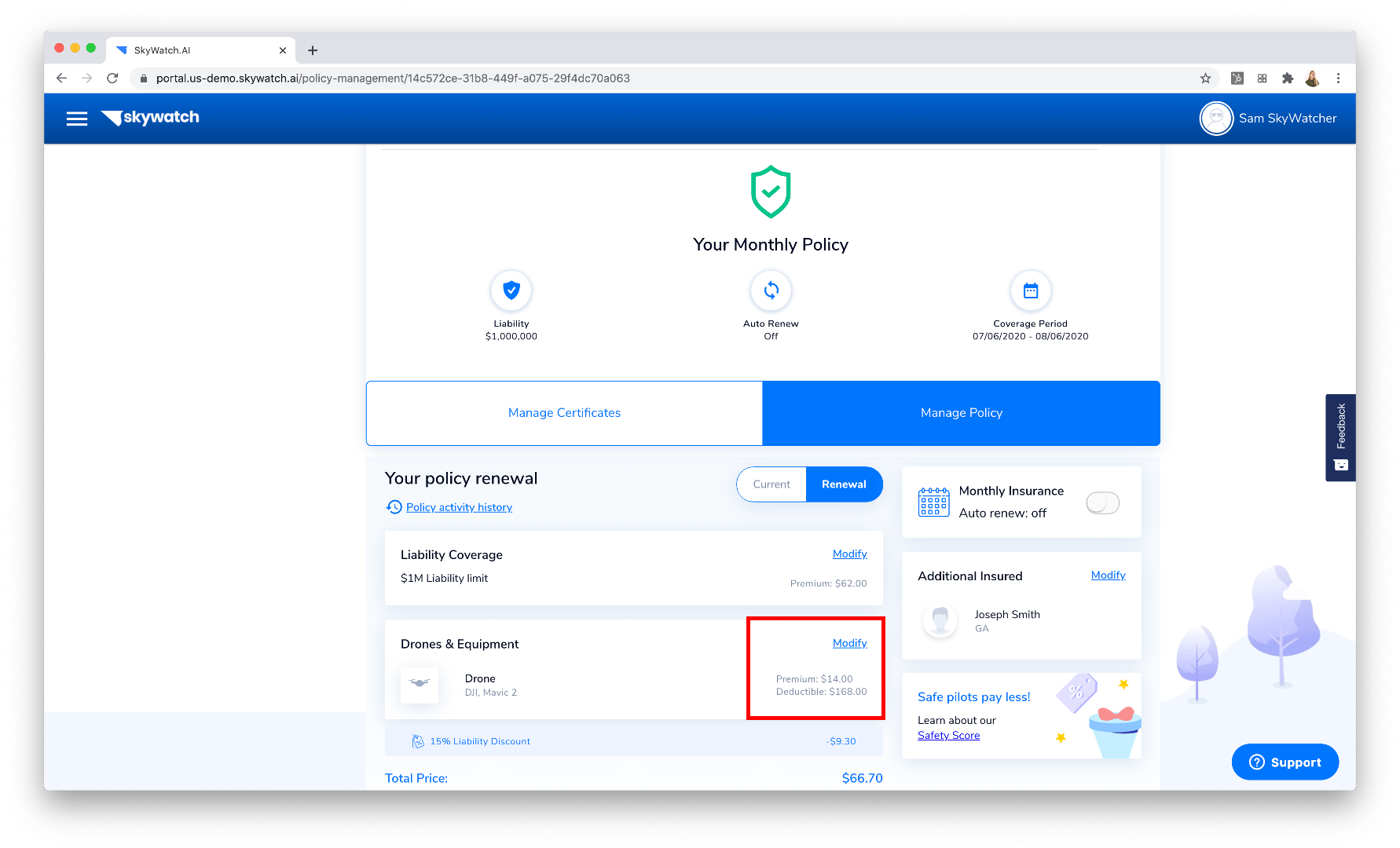Click the coverage dates 07/06/2020 - 08/06/2020
Image resolution: width=1400 pixels, height=848 pixels.
point(1030,336)
